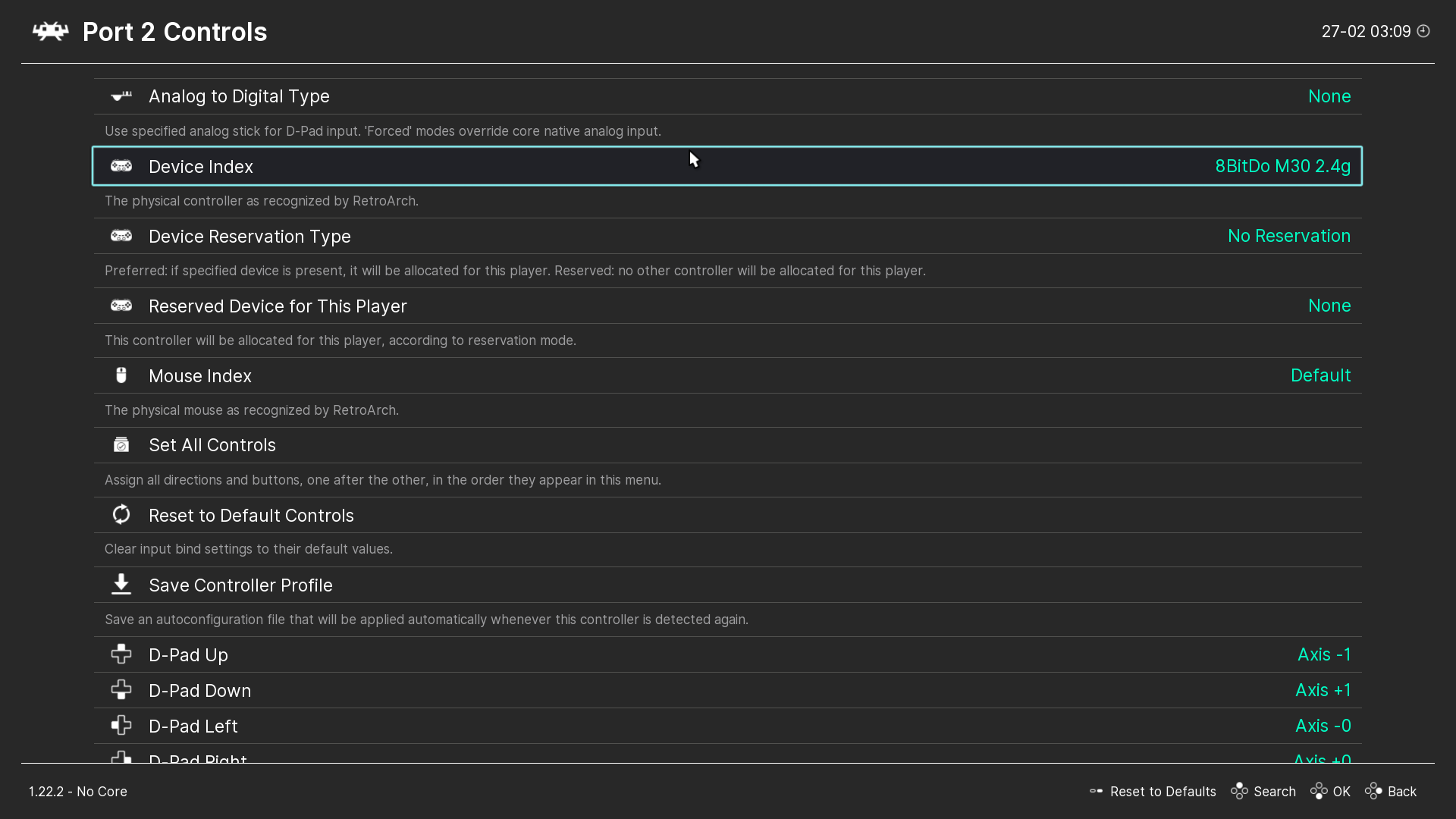Click the Analog to Digital Type icon
Screen dimensions: 1456x819
(x=121, y=96)
